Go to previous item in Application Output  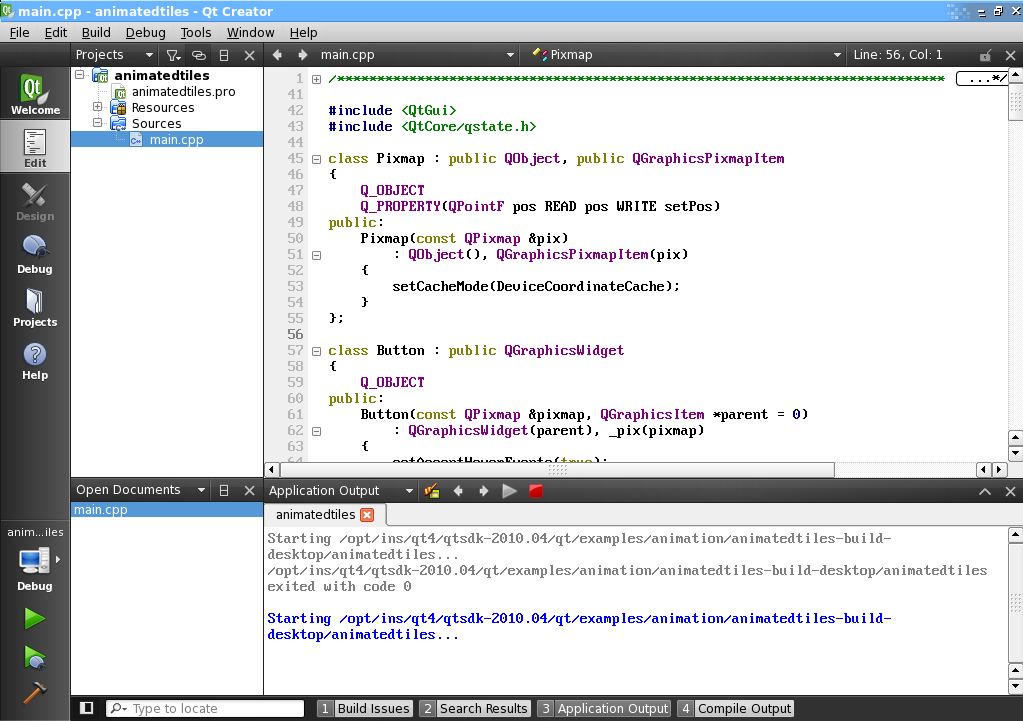click(x=458, y=491)
